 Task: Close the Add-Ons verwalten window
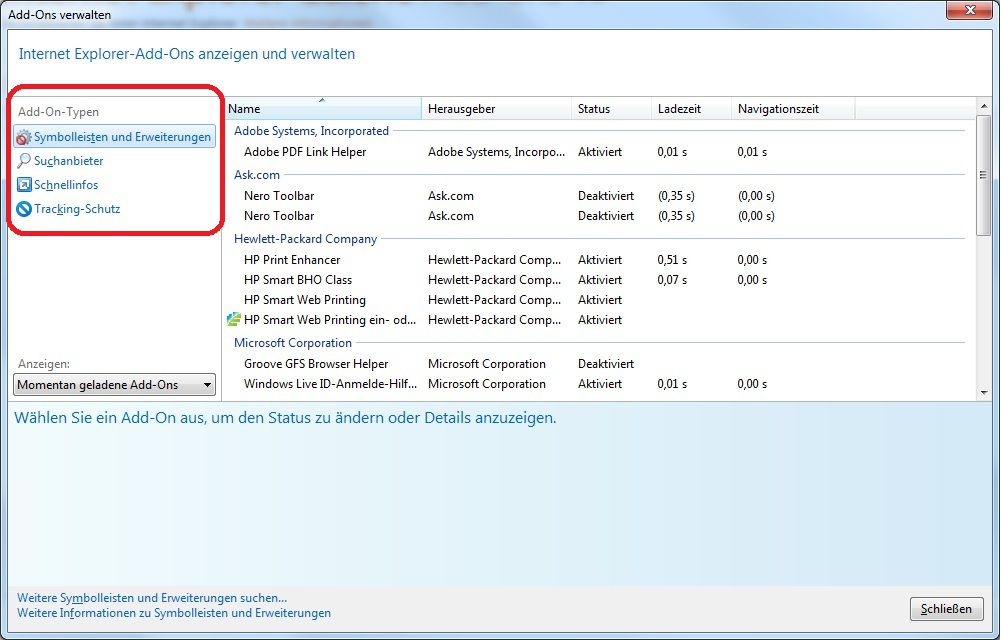[x=969, y=10]
